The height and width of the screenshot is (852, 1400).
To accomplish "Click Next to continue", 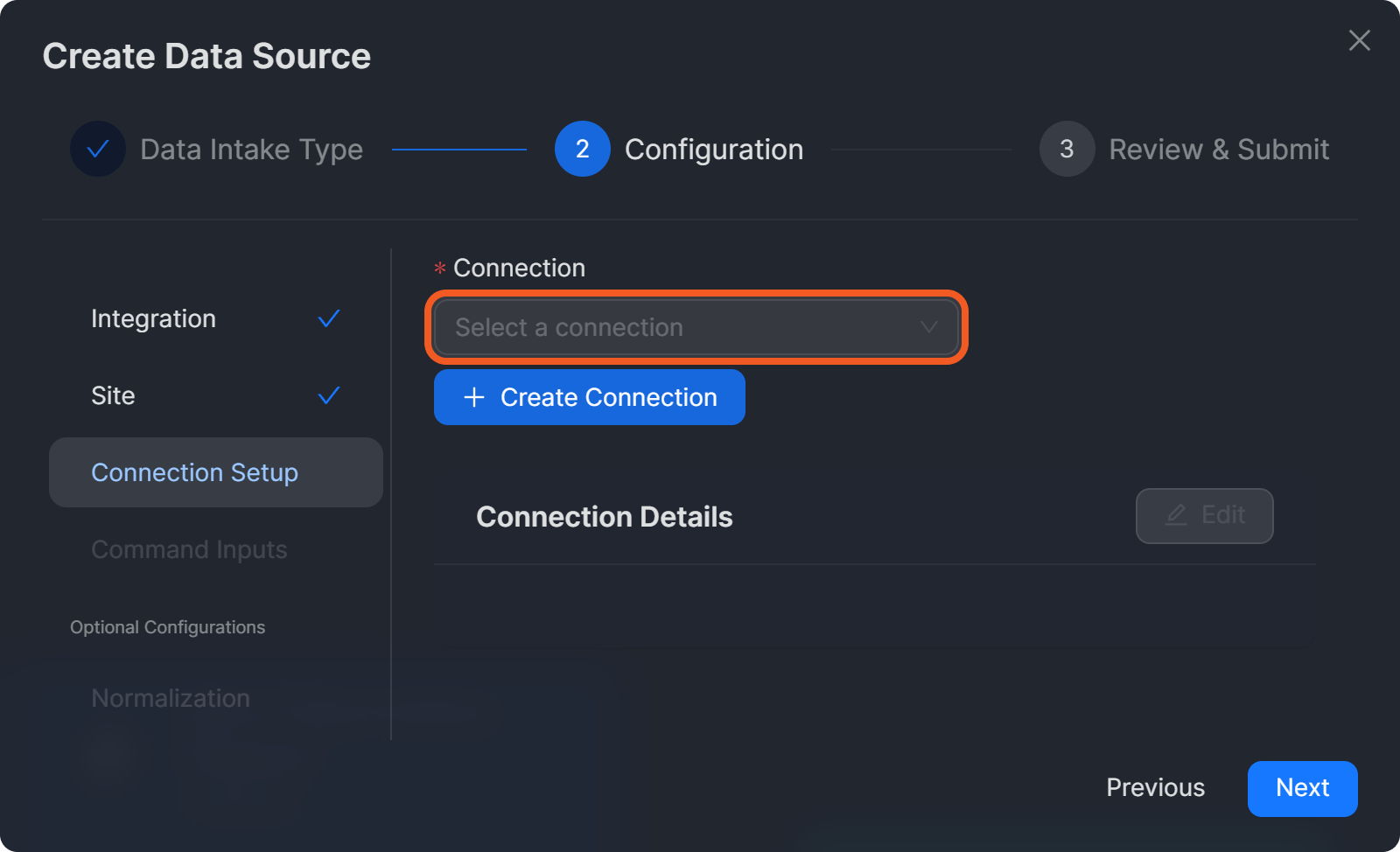I will point(1302,788).
